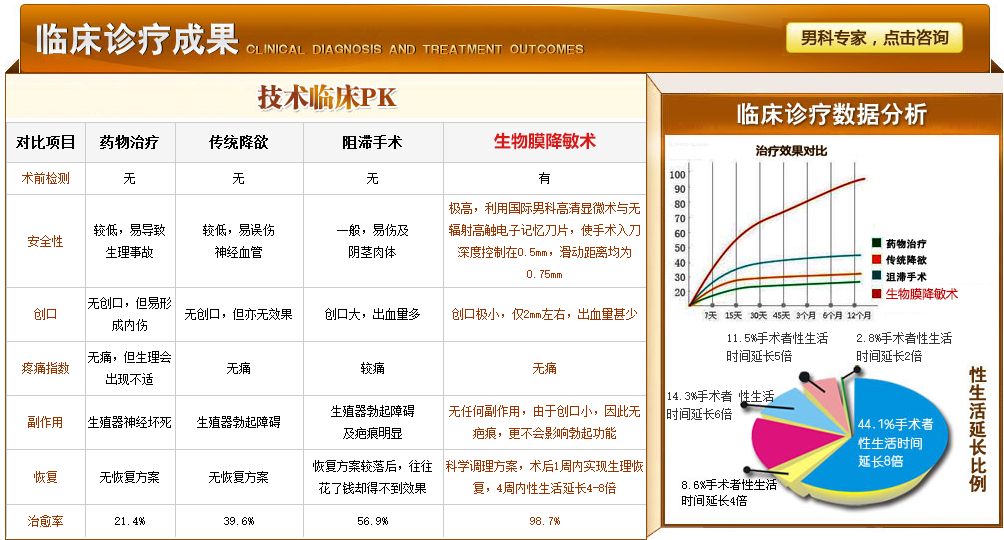The image size is (1004, 540).
Task: Click the 治愈率 row label
Action: point(45,521)
